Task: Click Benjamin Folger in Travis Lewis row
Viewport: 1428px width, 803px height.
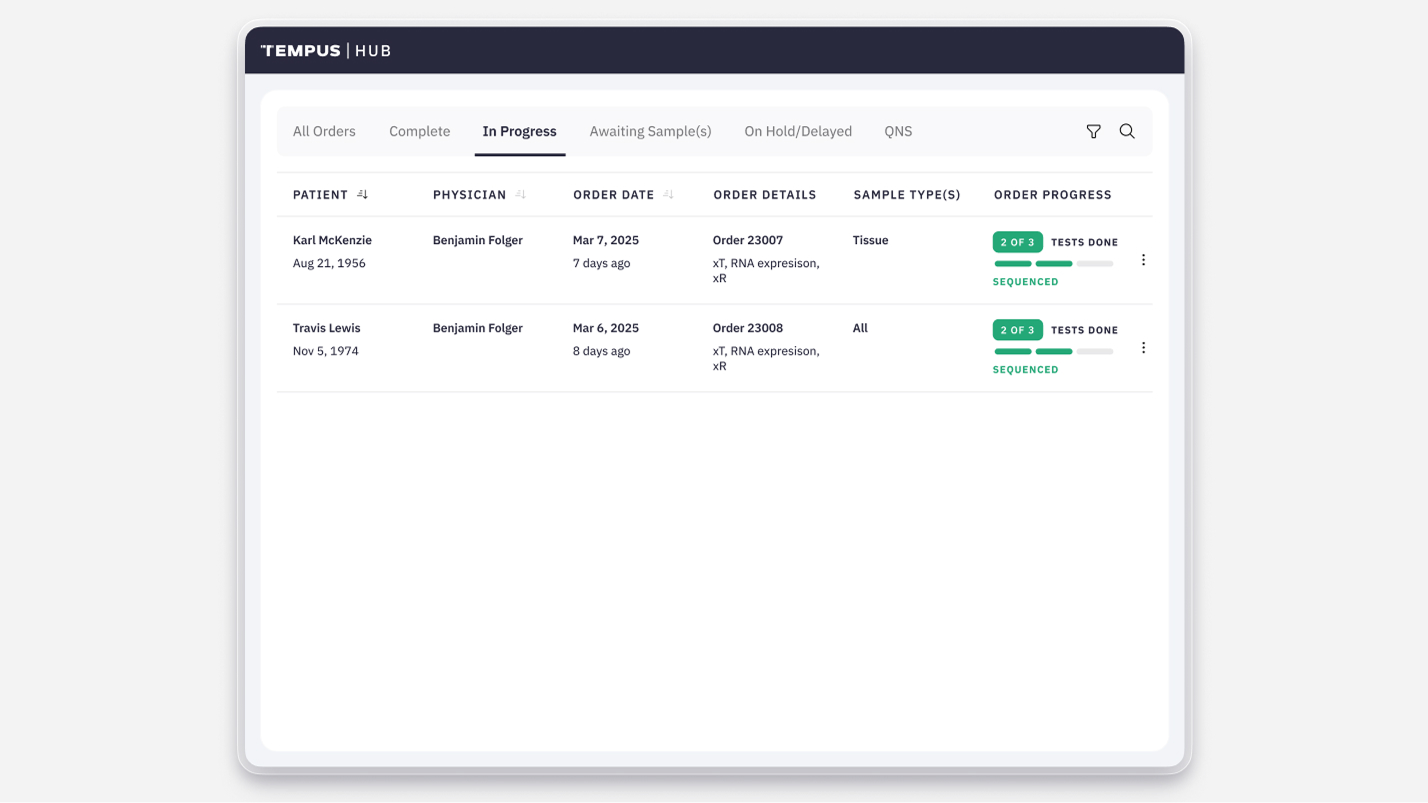Action: click(478, 328)
